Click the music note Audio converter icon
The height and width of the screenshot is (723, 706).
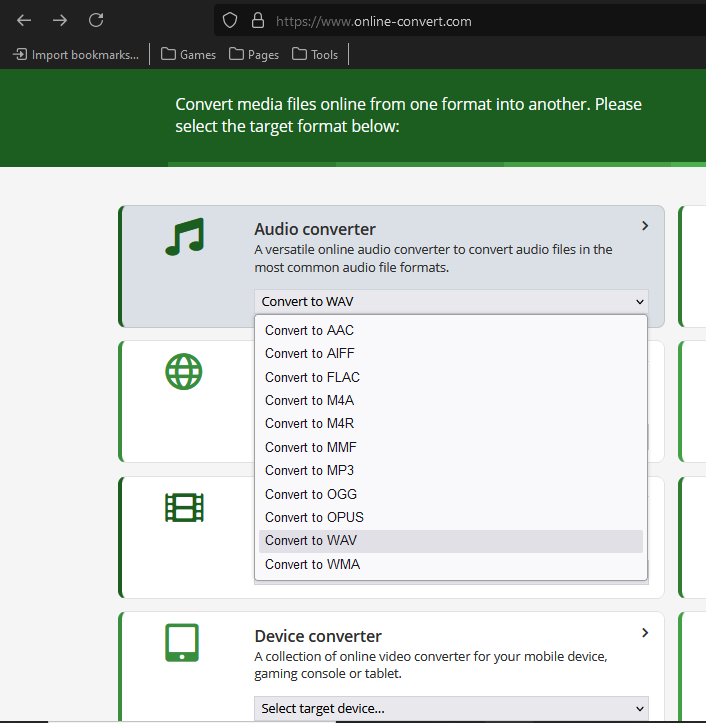[184, 237]
